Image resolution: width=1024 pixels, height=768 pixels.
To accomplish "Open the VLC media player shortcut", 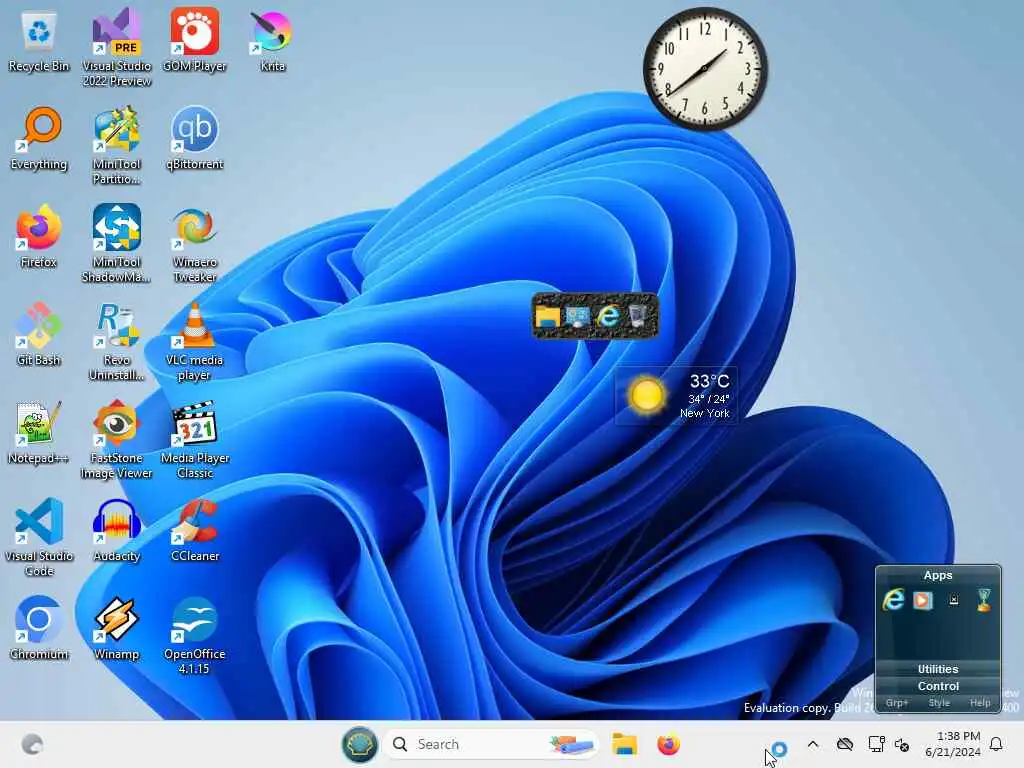I will (195, 342).
